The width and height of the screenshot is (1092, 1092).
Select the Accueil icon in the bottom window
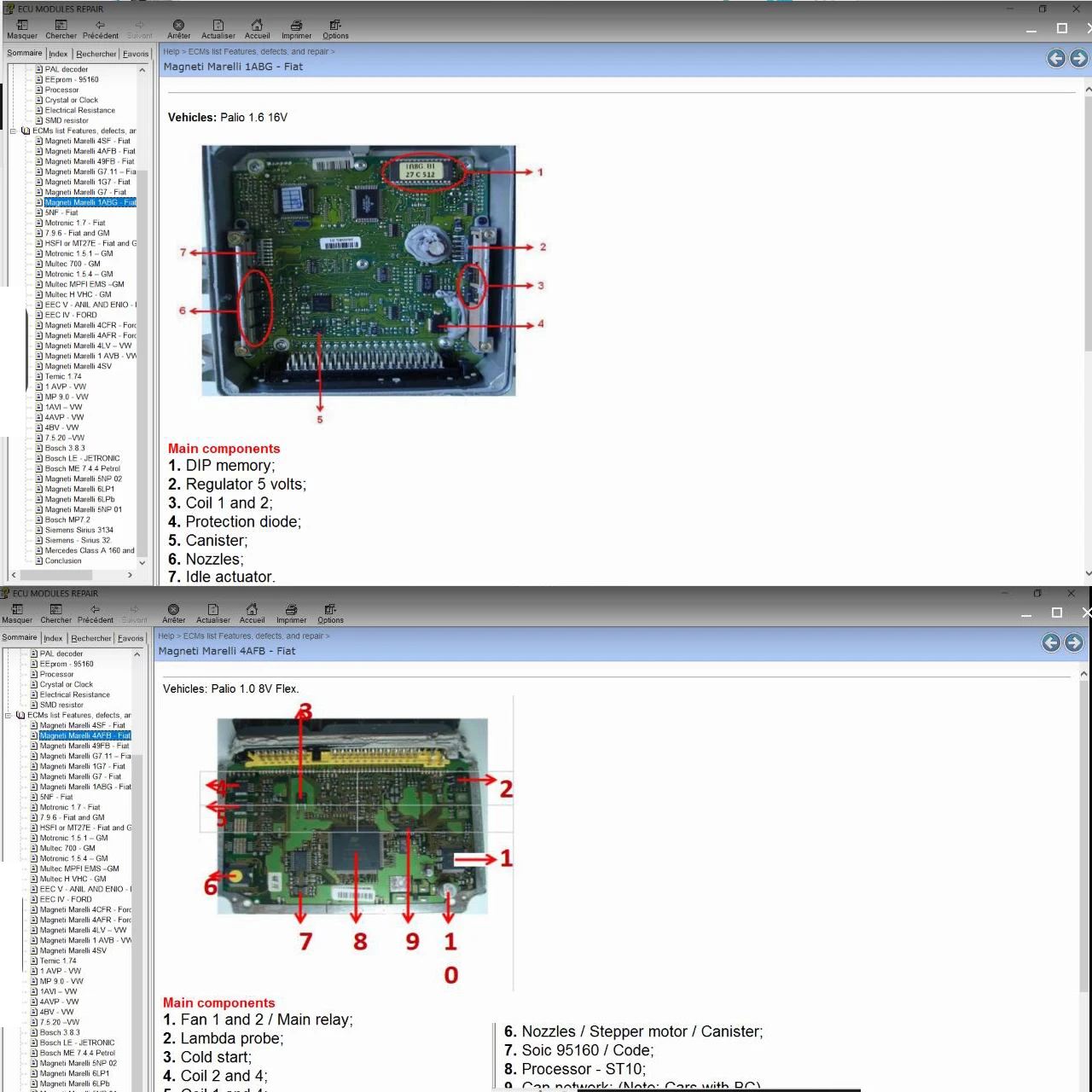tap(252, 611)
